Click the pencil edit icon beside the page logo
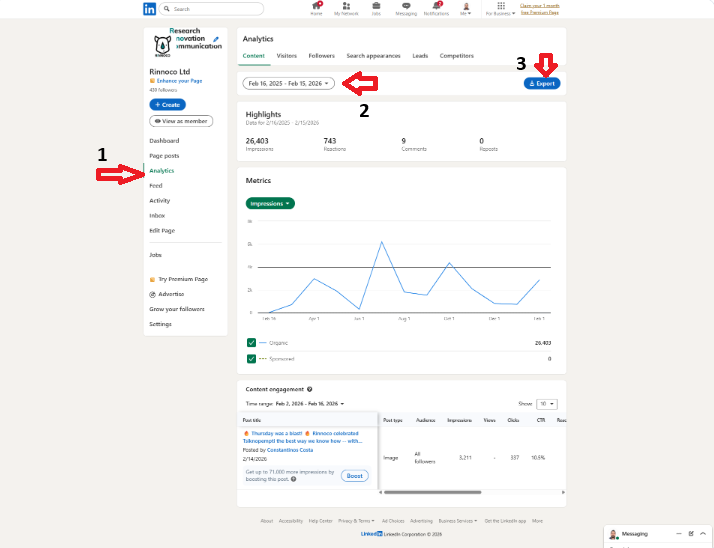This screenshot has width=714, height=548. coord(216,40)
